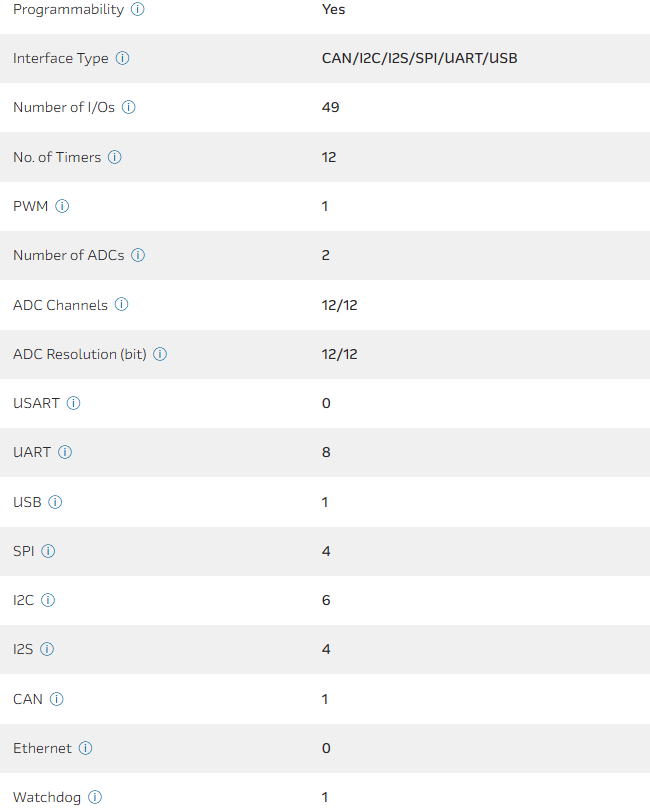
Task: Click the info icon next to Number of I/Os
Action: [129, 107]
